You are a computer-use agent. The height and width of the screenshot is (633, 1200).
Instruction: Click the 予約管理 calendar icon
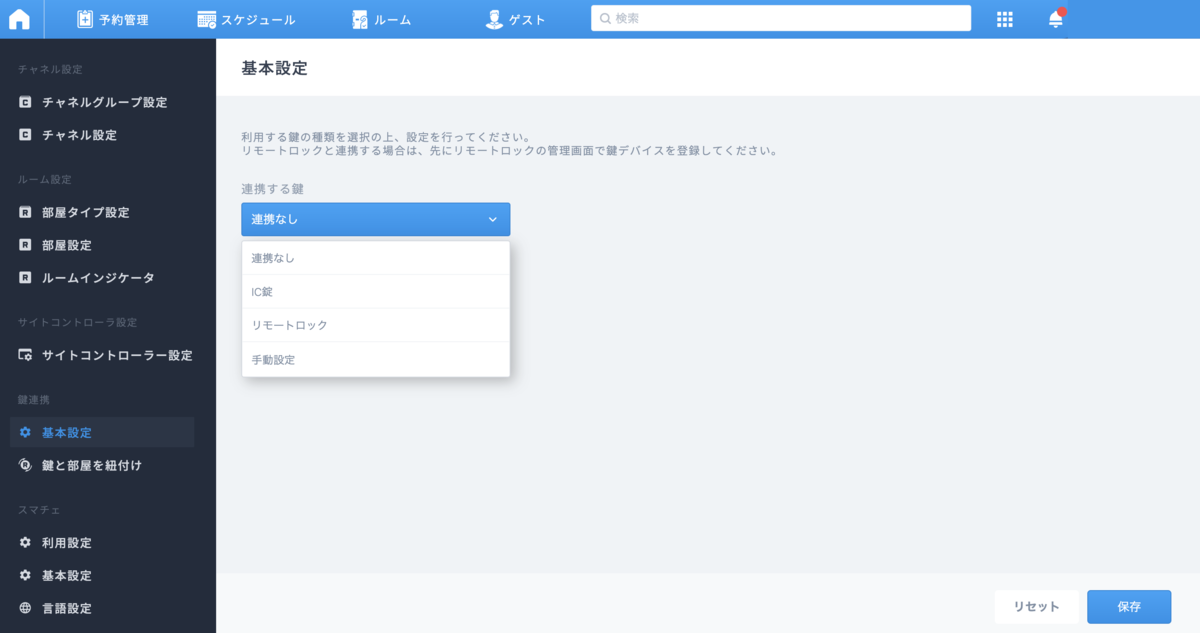click(x=85, y=19)
